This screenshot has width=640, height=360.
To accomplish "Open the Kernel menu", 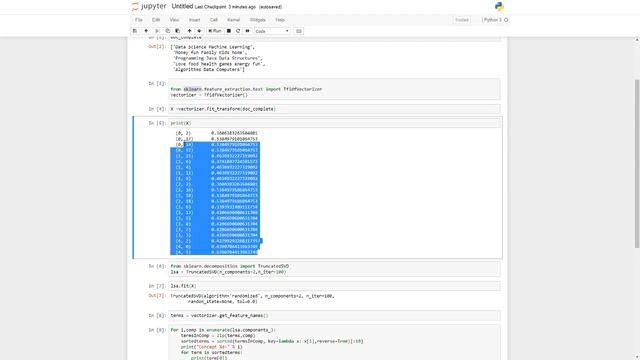I will click(x=233, y=20).
